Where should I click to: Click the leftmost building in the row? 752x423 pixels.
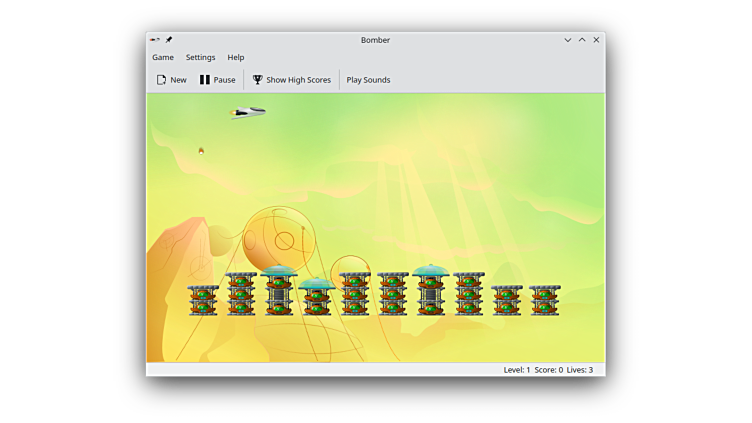click(x=203, y=300)
